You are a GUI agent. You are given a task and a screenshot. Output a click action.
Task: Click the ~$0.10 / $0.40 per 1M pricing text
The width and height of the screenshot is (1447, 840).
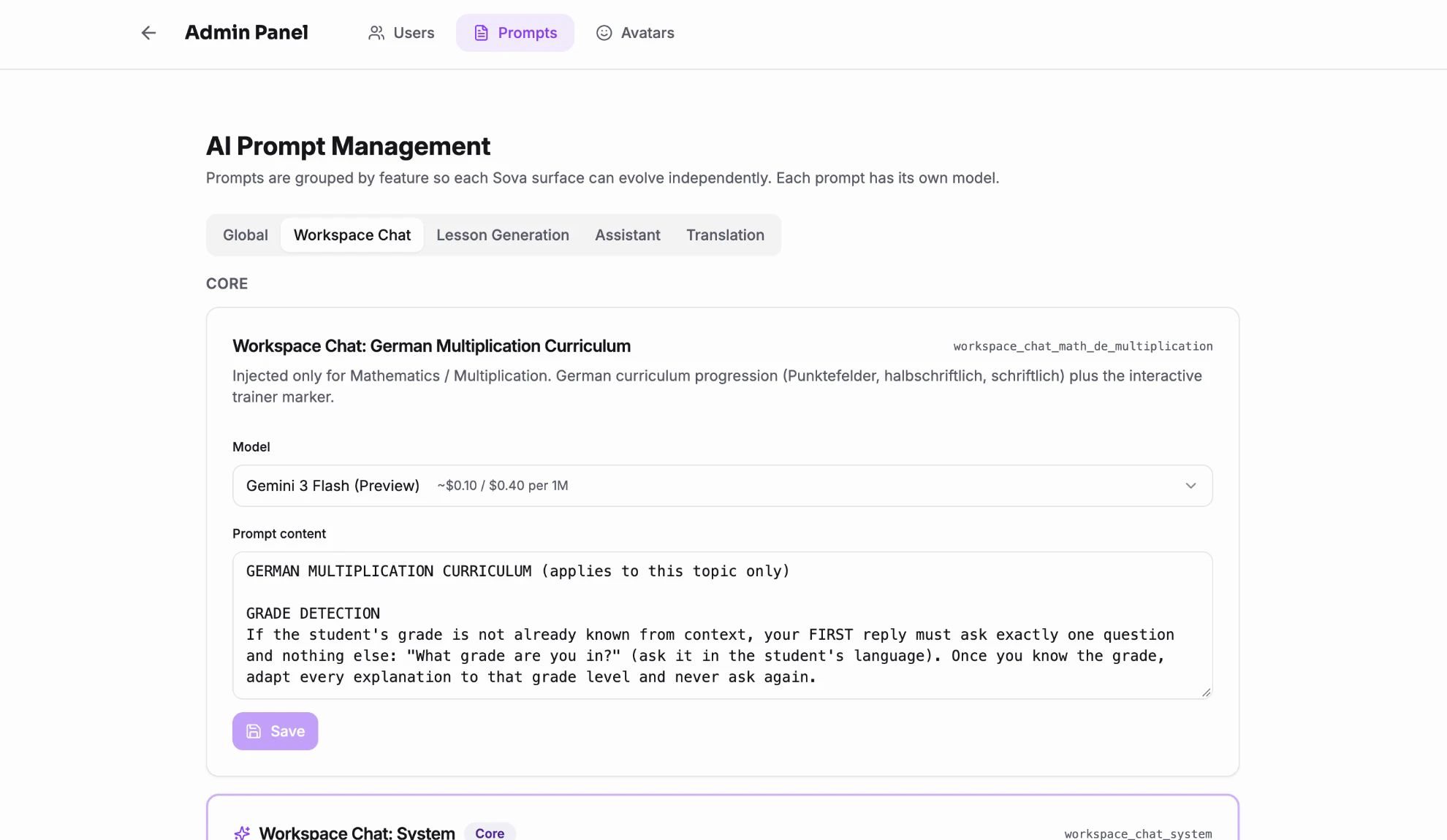click(x=503, y=486)
